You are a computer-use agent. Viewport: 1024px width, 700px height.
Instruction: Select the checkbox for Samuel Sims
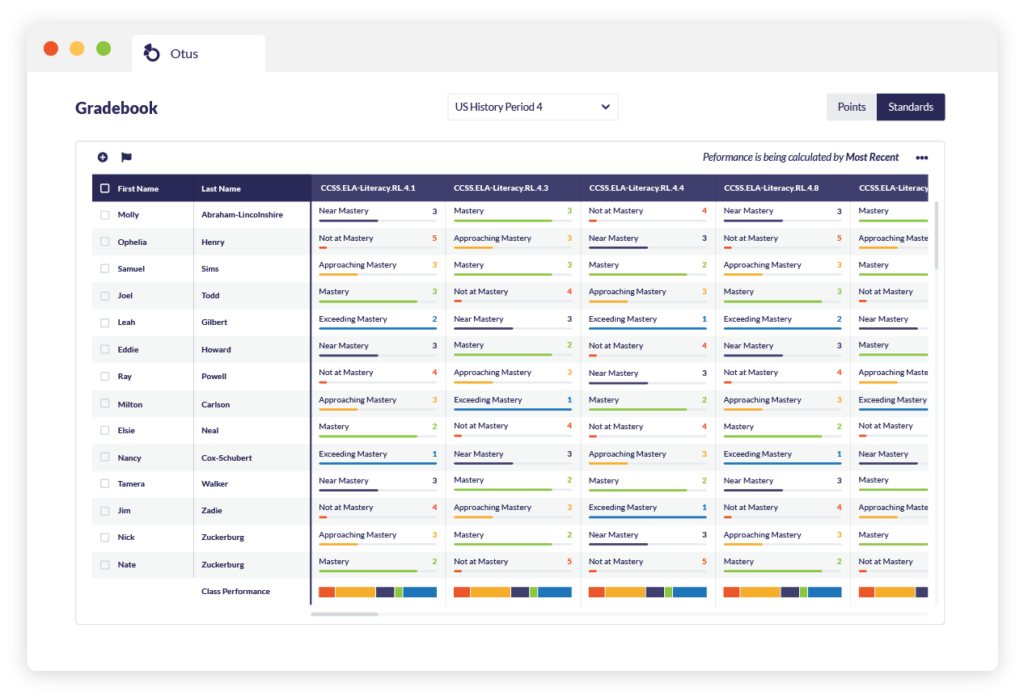click(x=105, y=269)
